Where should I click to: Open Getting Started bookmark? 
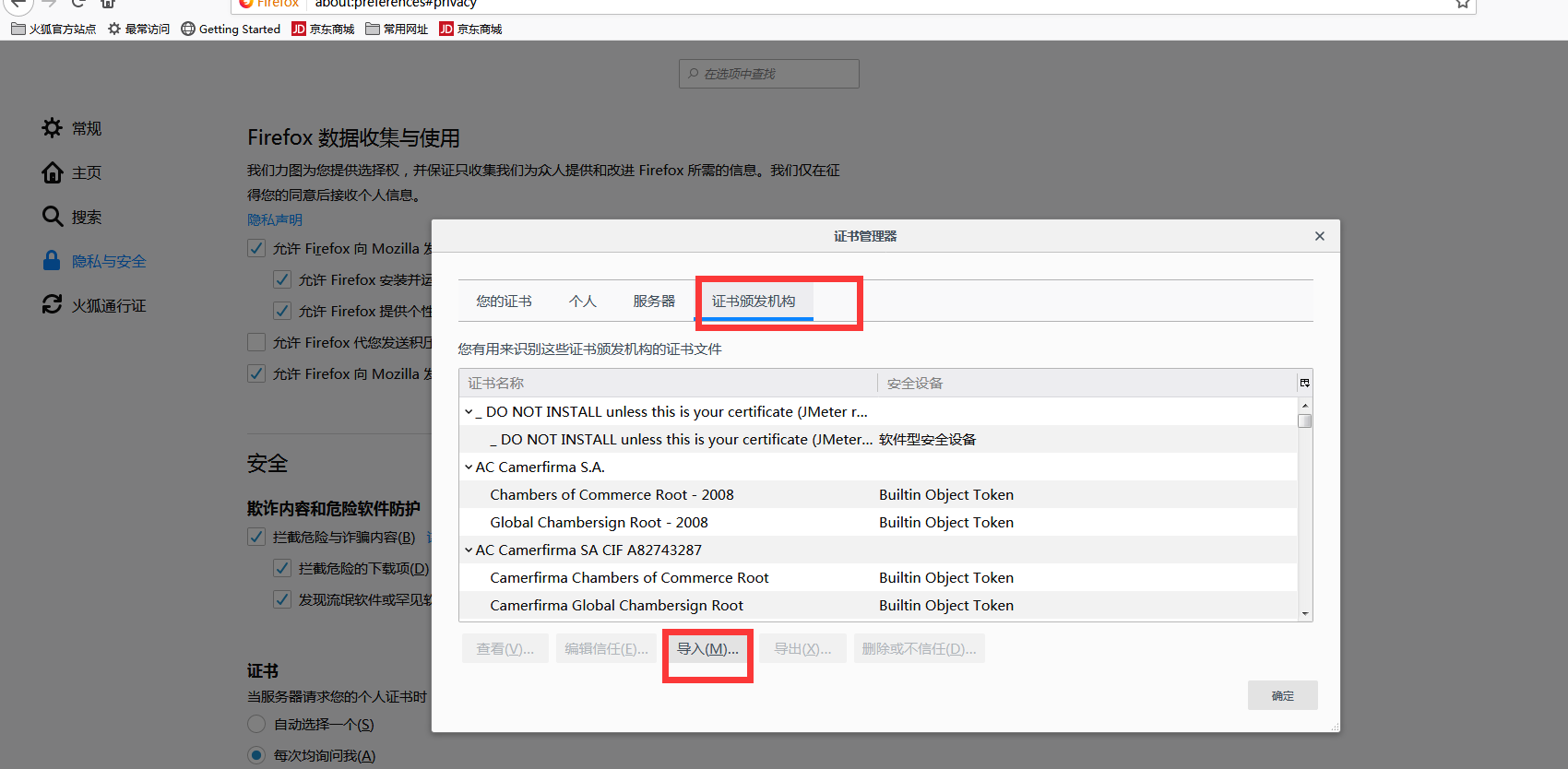point(231,29)
